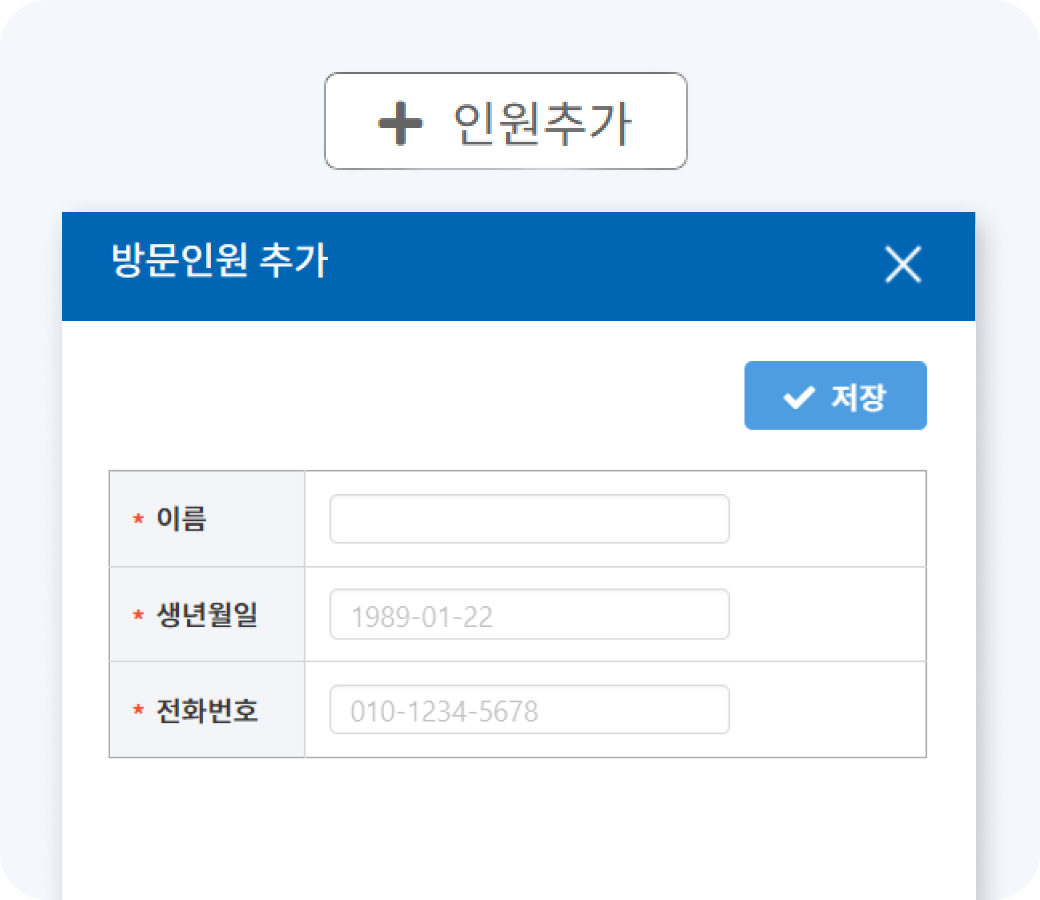Click empty cell area right of 전화번호 input

(826, 710)
